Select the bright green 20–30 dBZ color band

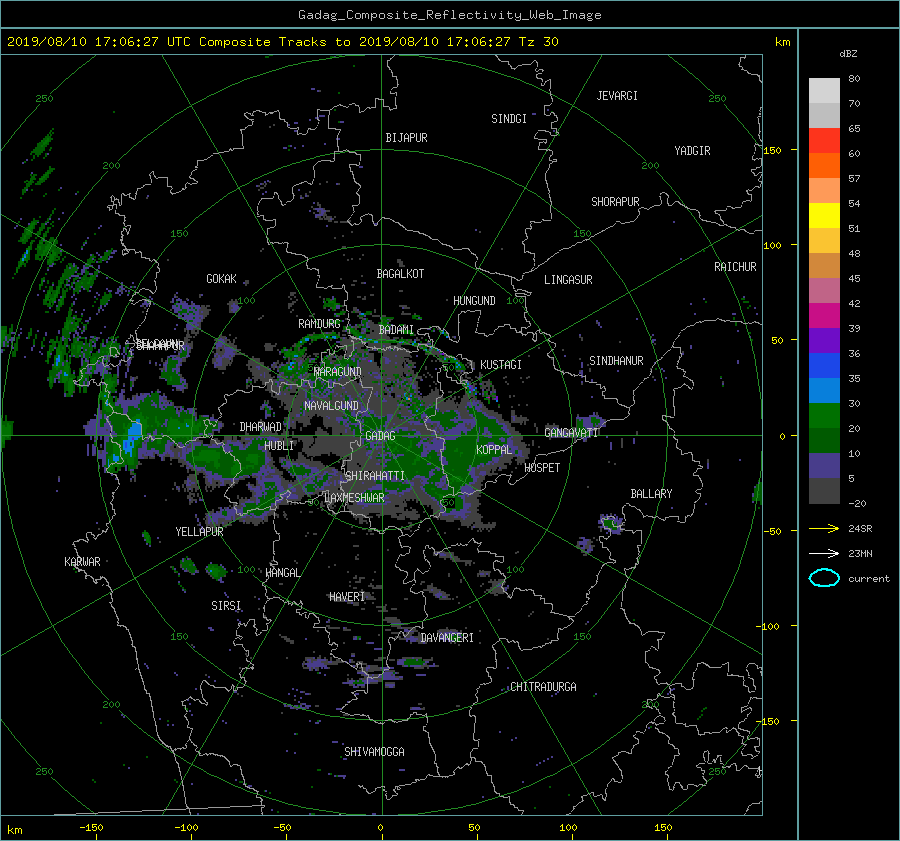click(x=824, y=416)
